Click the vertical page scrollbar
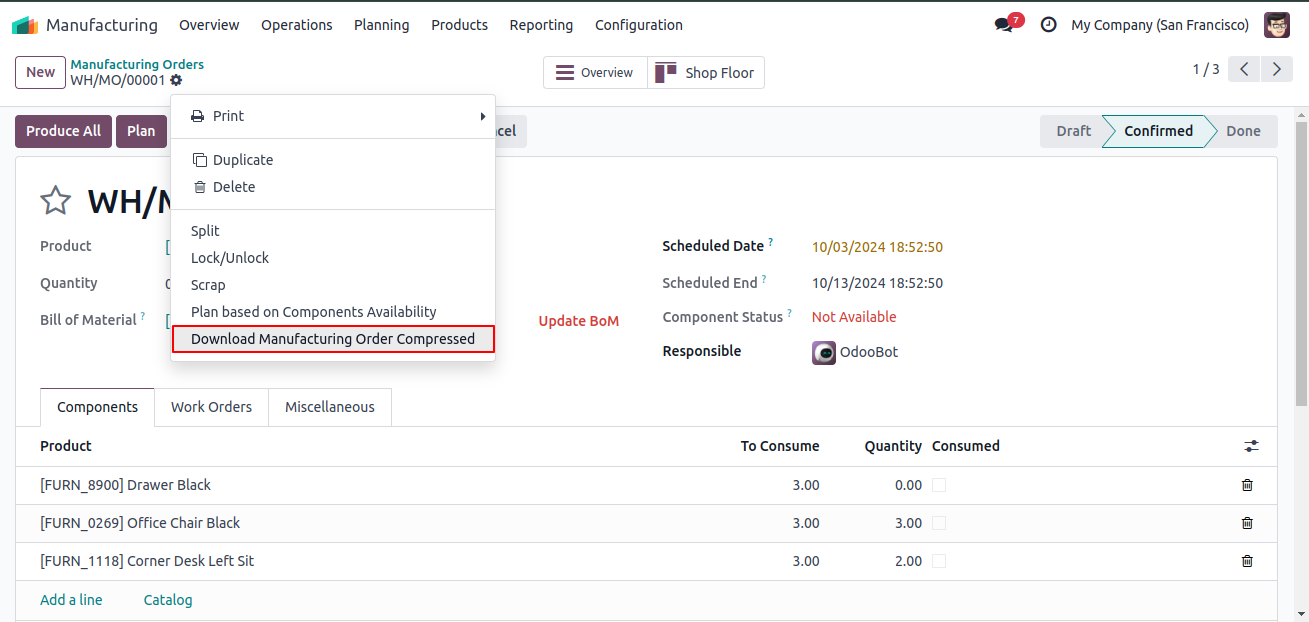The width and height of the screenshot is (1309, 622). [1301, 266]
